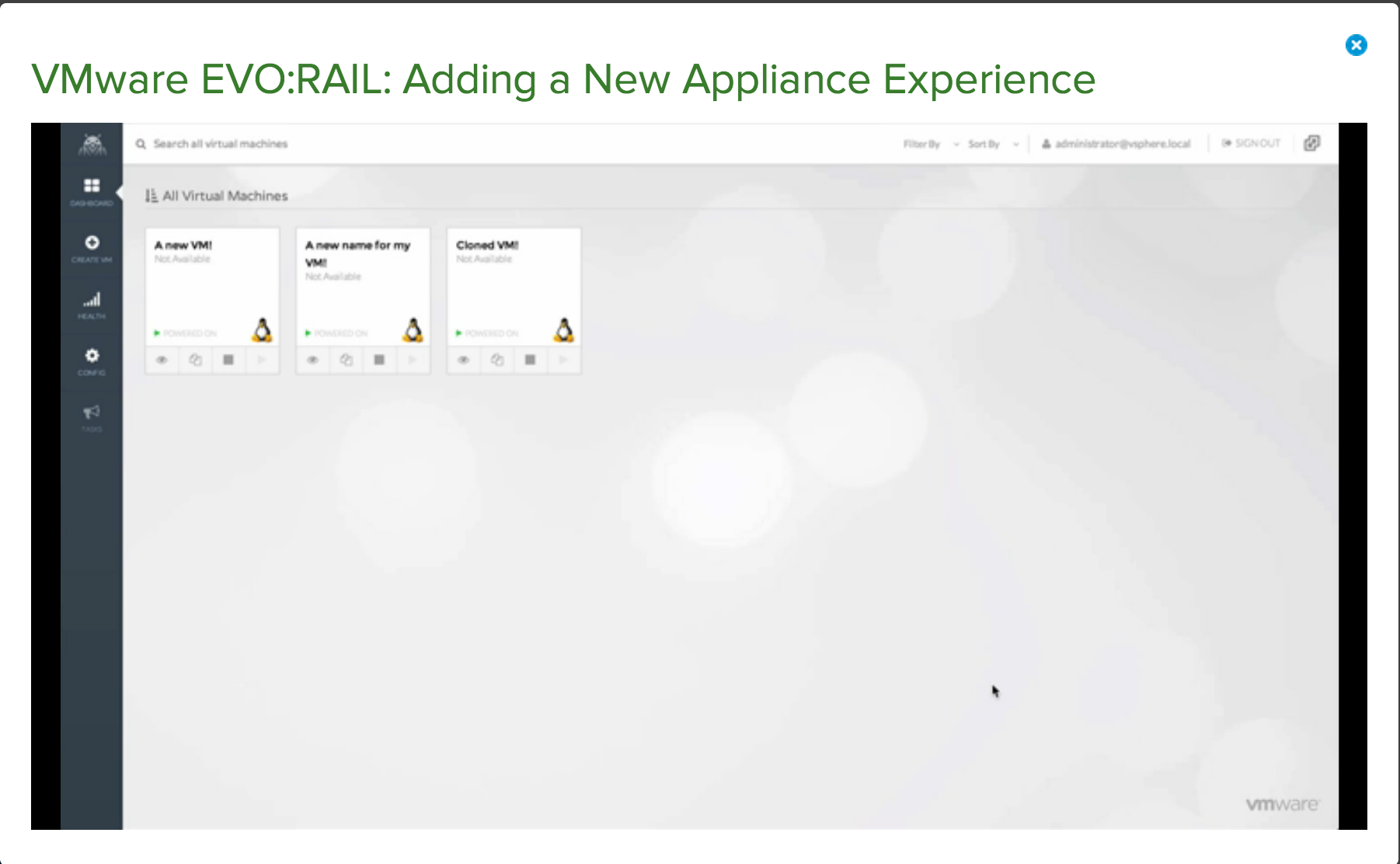
Task: Click the eye icon on 'A new VM!' card
Action: [x=162, y=360]
